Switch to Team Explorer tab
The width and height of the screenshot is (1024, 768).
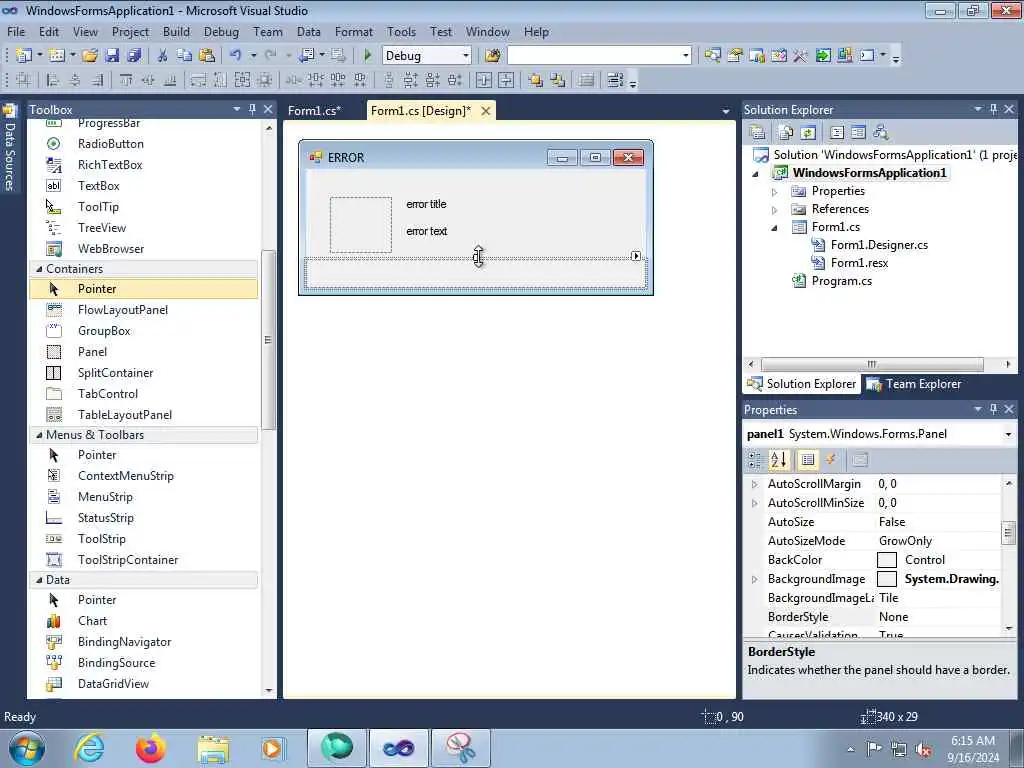click(x=914, y=384)
